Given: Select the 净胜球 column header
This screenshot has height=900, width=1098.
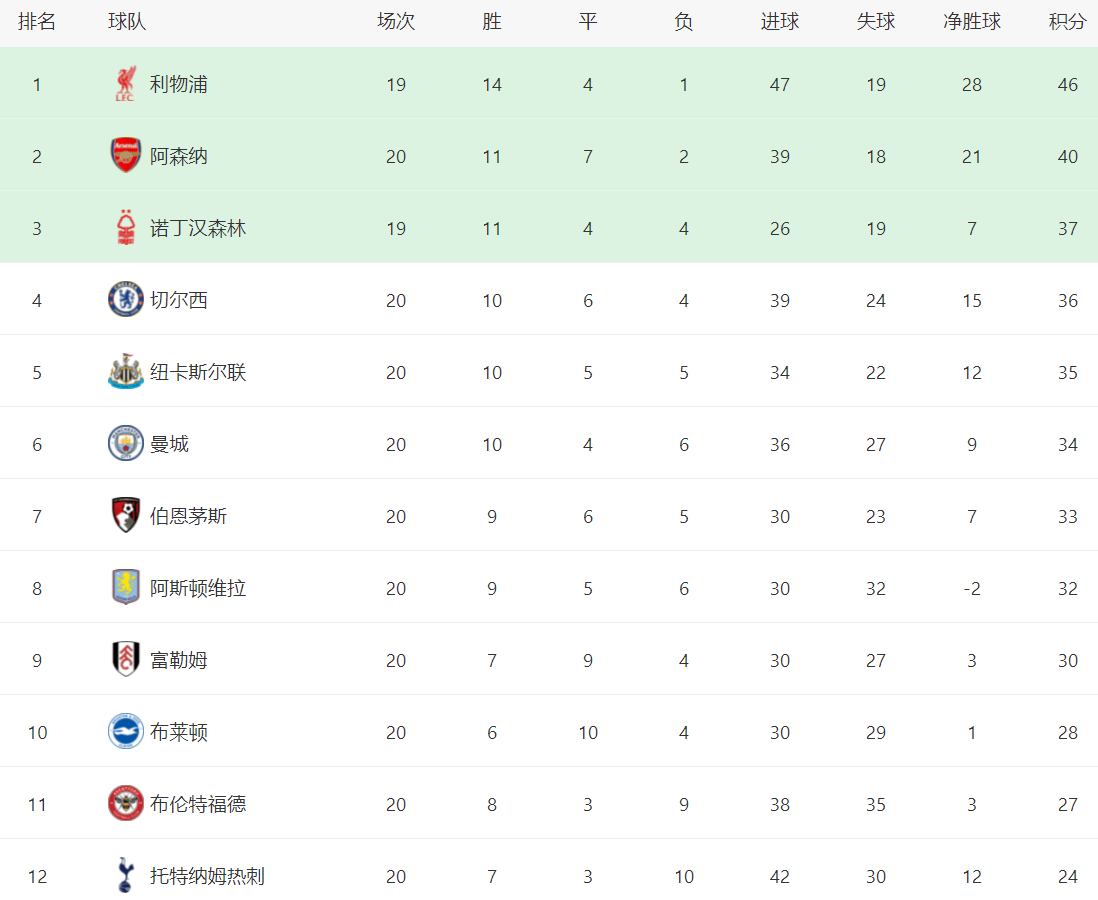Looking at the screenshot, I should click(x=972, y=22).
